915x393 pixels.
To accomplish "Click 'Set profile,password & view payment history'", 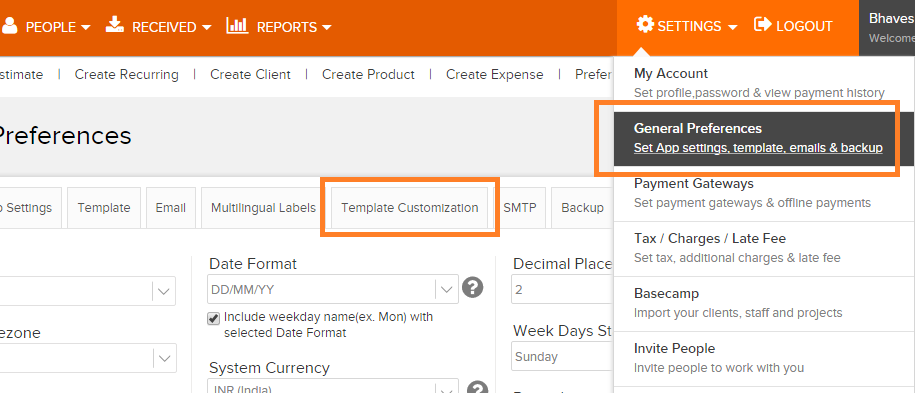I will coord(759,93).
